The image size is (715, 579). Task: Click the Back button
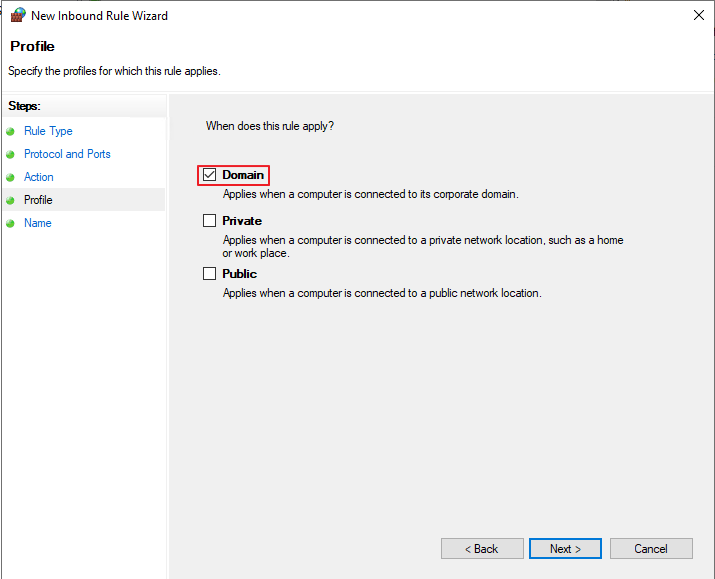482,548
